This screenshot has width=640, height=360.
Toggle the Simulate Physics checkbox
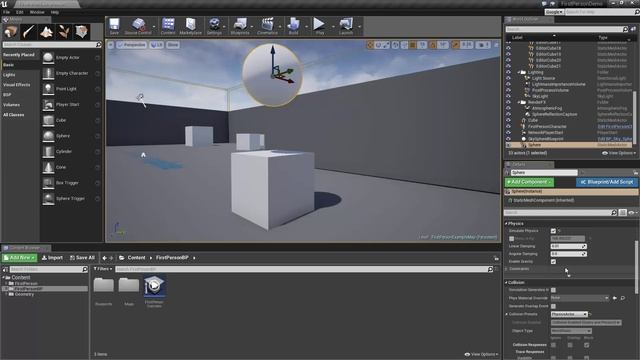pos(553,231)
